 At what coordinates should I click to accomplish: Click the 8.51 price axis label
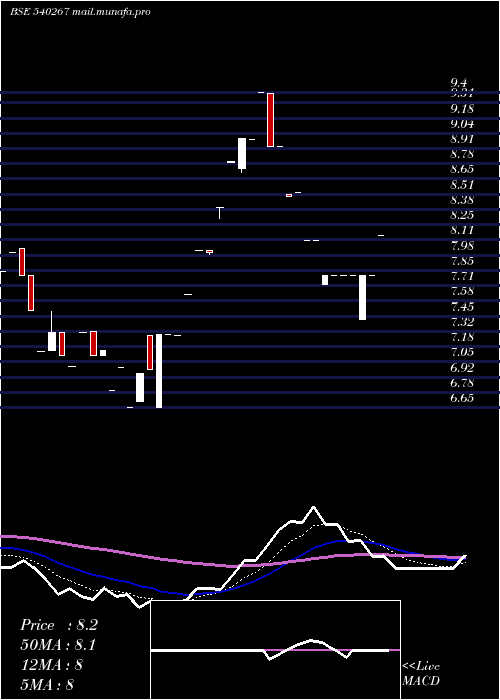[x=462, y=185]
